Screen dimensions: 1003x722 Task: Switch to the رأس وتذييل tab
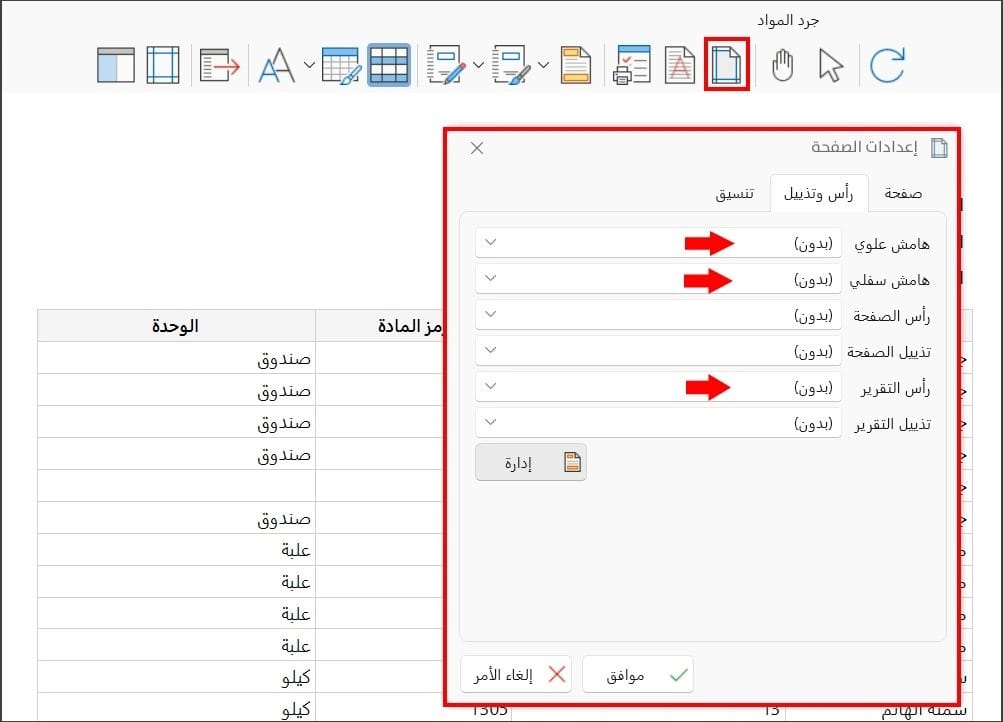(x=819, y=193)
